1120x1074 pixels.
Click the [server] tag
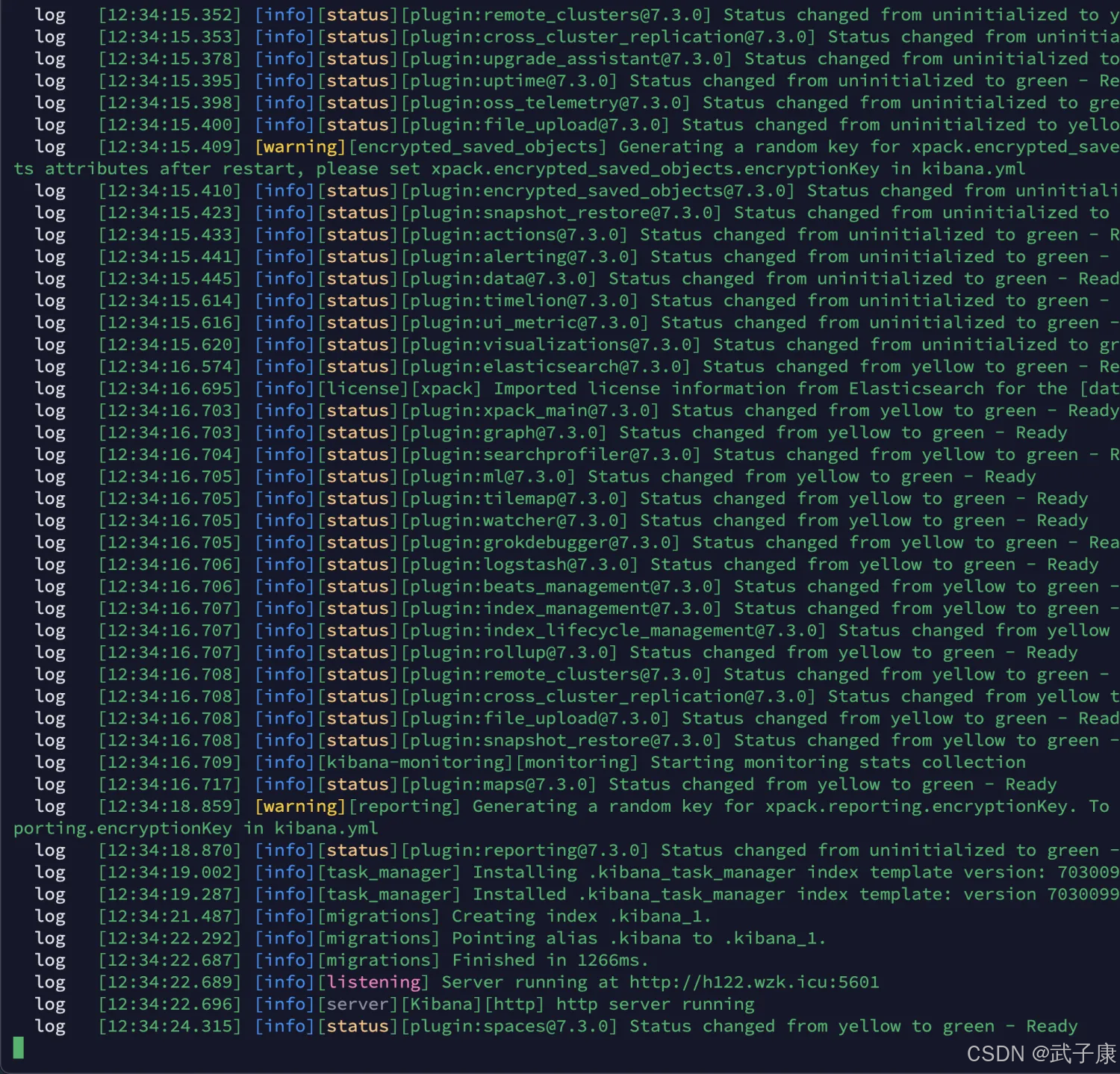[x=359, y=1005]
